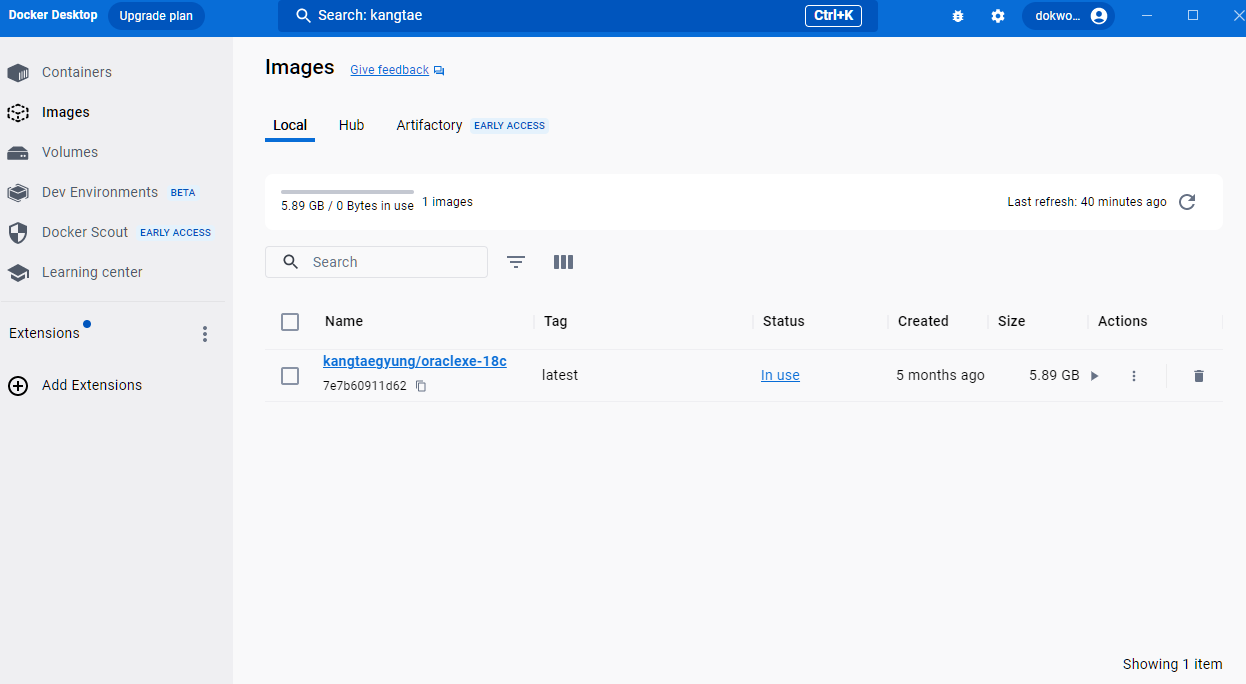Sort by the Status column header
Viewport: 1246px width, 684px height.
point(784,321)
